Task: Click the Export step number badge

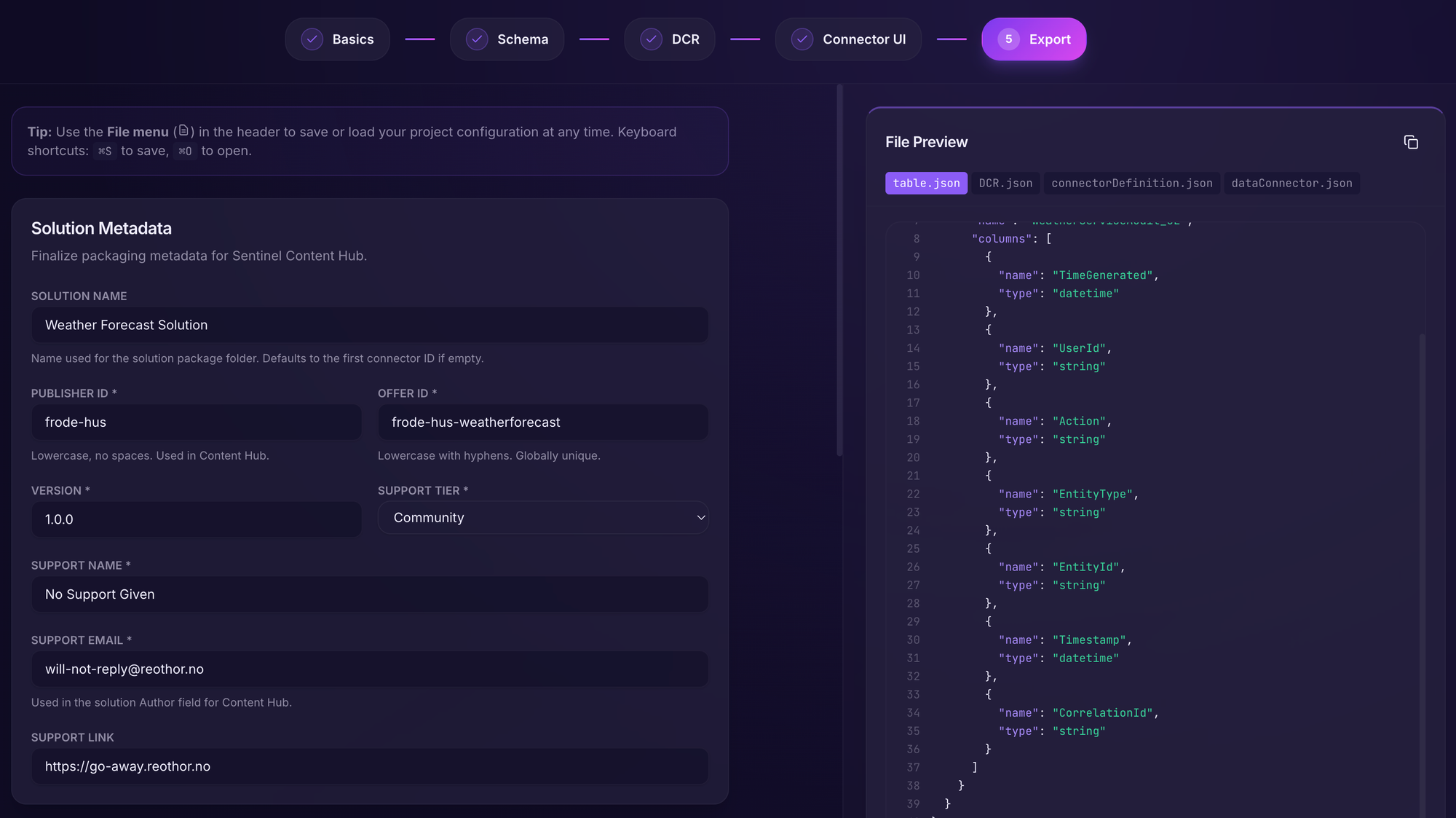Action: (x=1008, y=39)
